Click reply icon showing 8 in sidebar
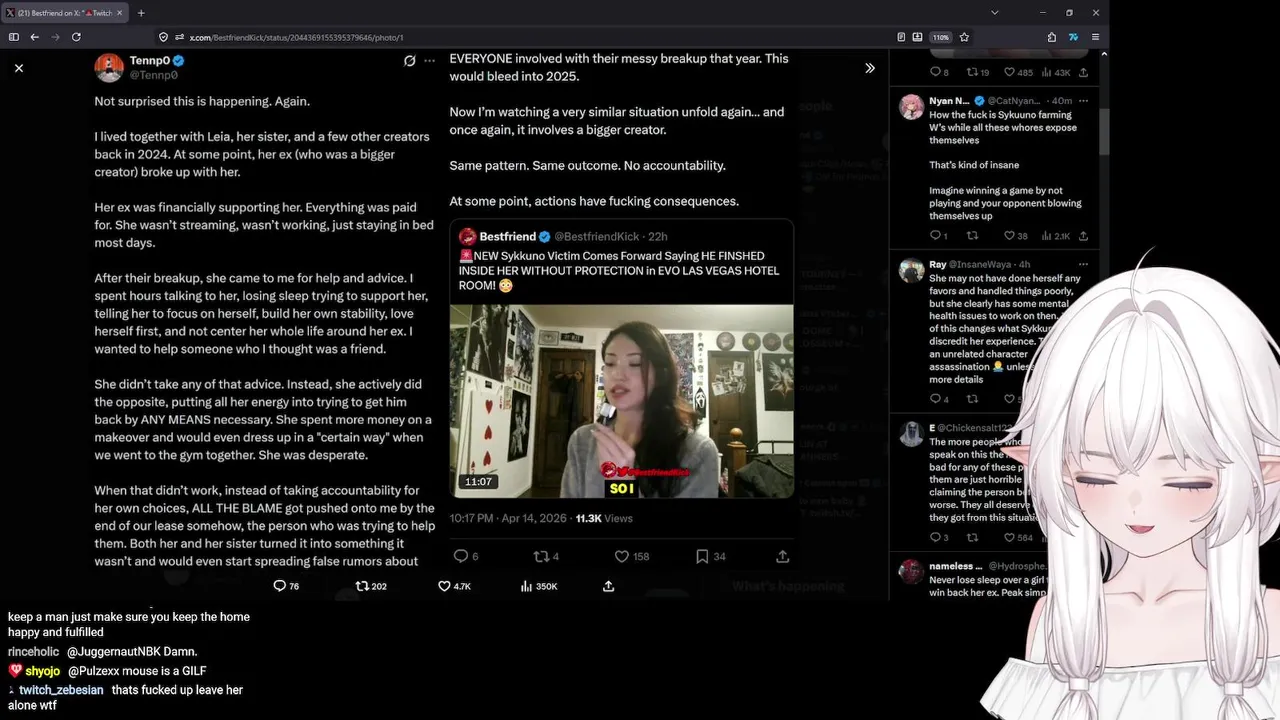Viewport: 1280px width, 720px height. tap(935, 72)
